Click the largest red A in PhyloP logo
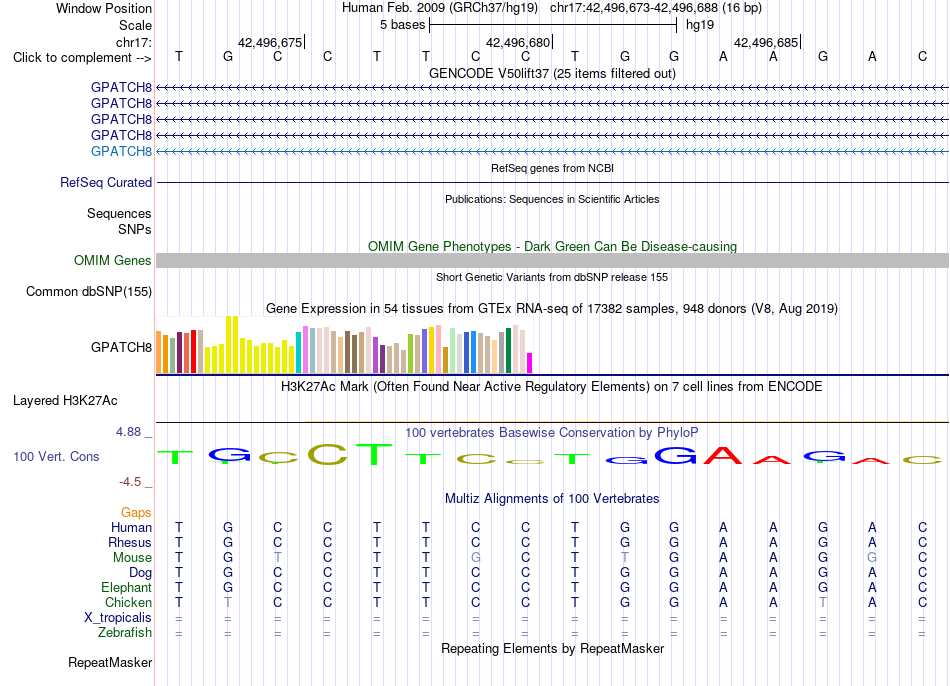 (723, 455)
